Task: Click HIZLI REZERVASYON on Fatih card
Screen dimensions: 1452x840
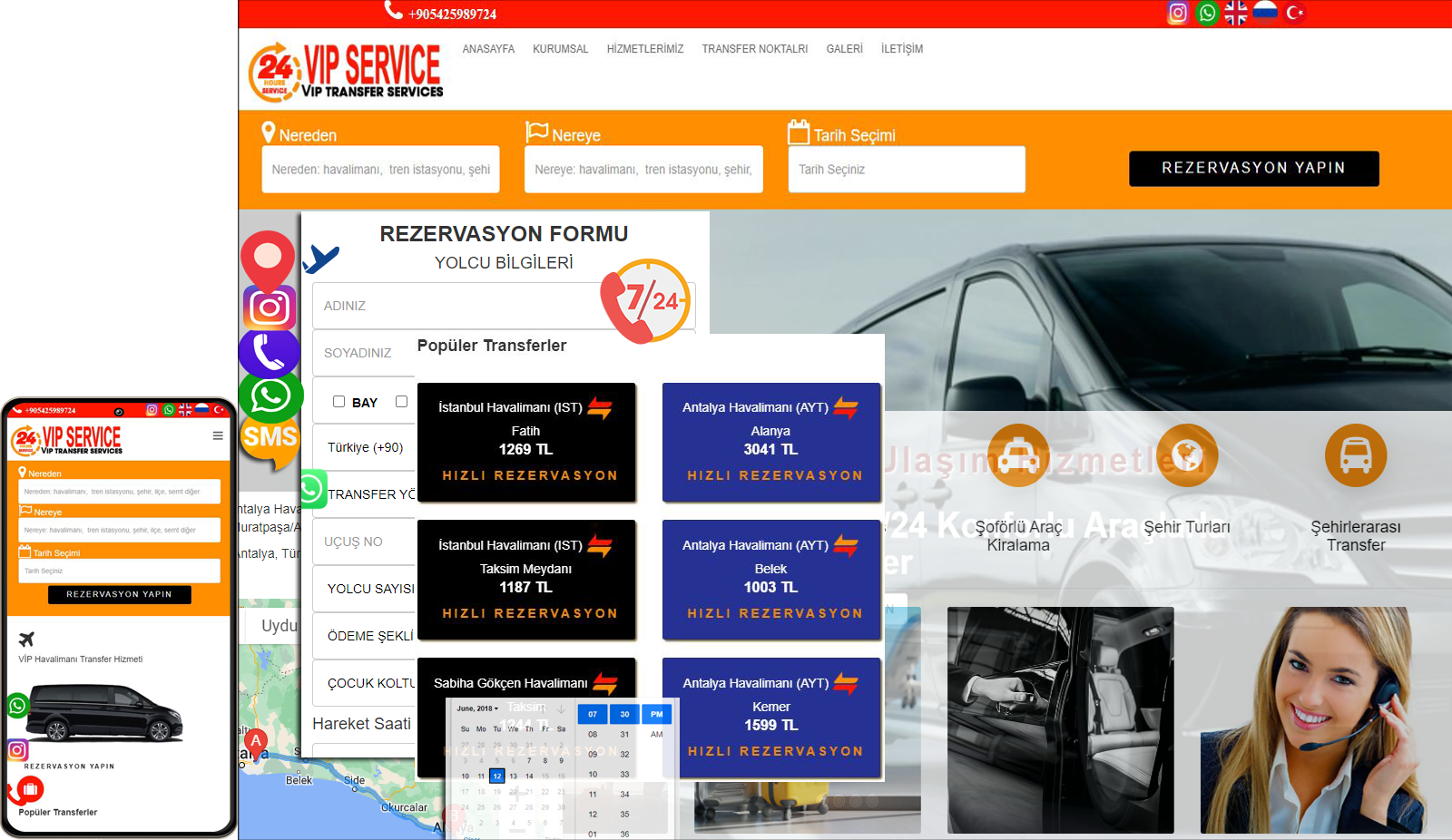Action: click(x=530, y=475)
